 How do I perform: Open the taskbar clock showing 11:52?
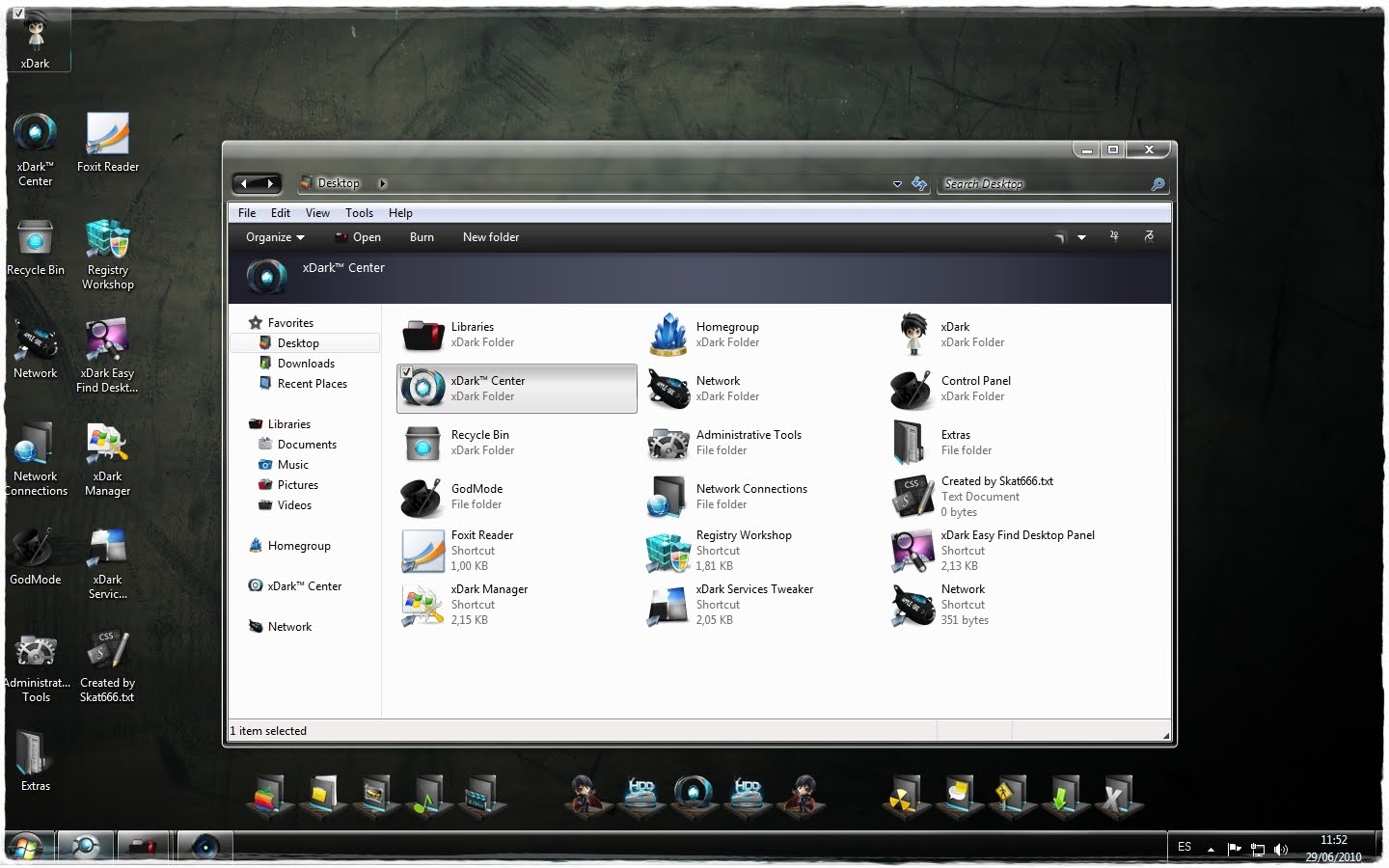pos(1333,848)
